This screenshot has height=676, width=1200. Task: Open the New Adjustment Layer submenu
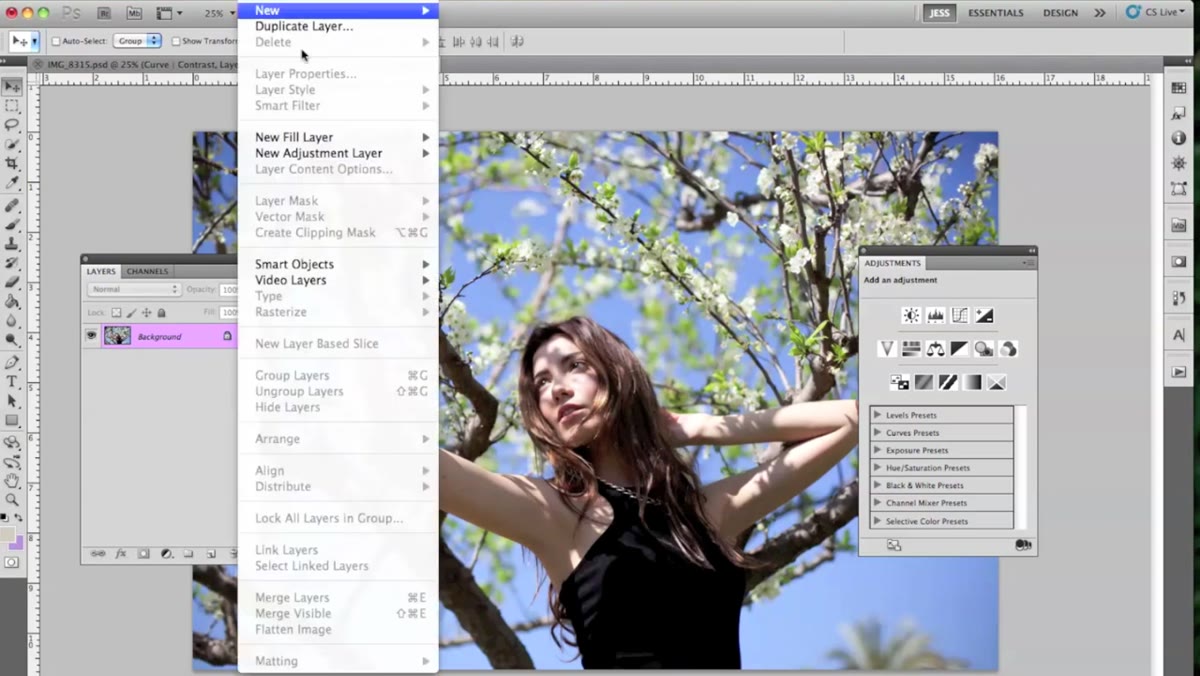(338, 153)
